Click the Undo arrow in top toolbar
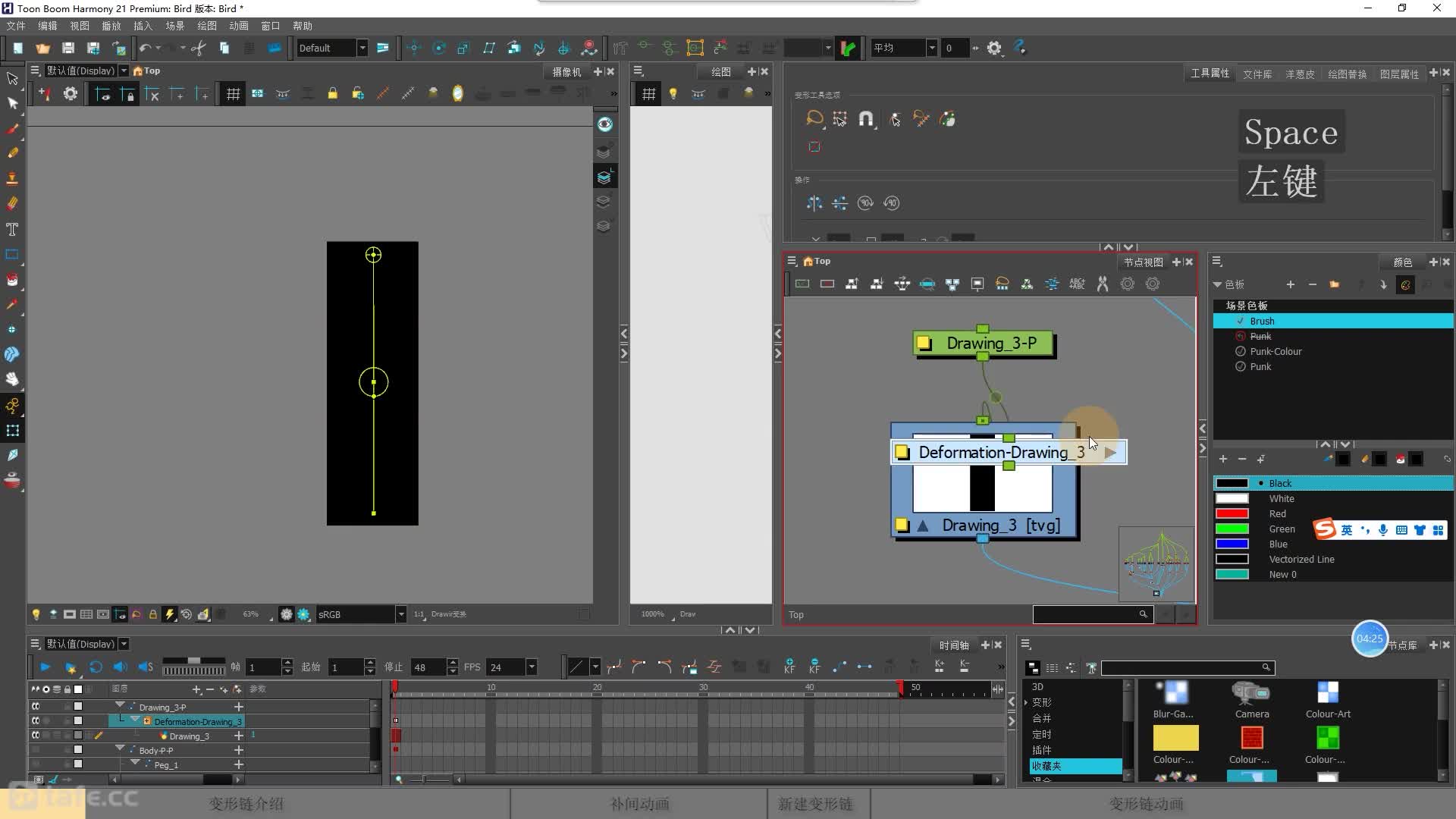Screen dimensions: 1456x819 (x=145, y=48)
